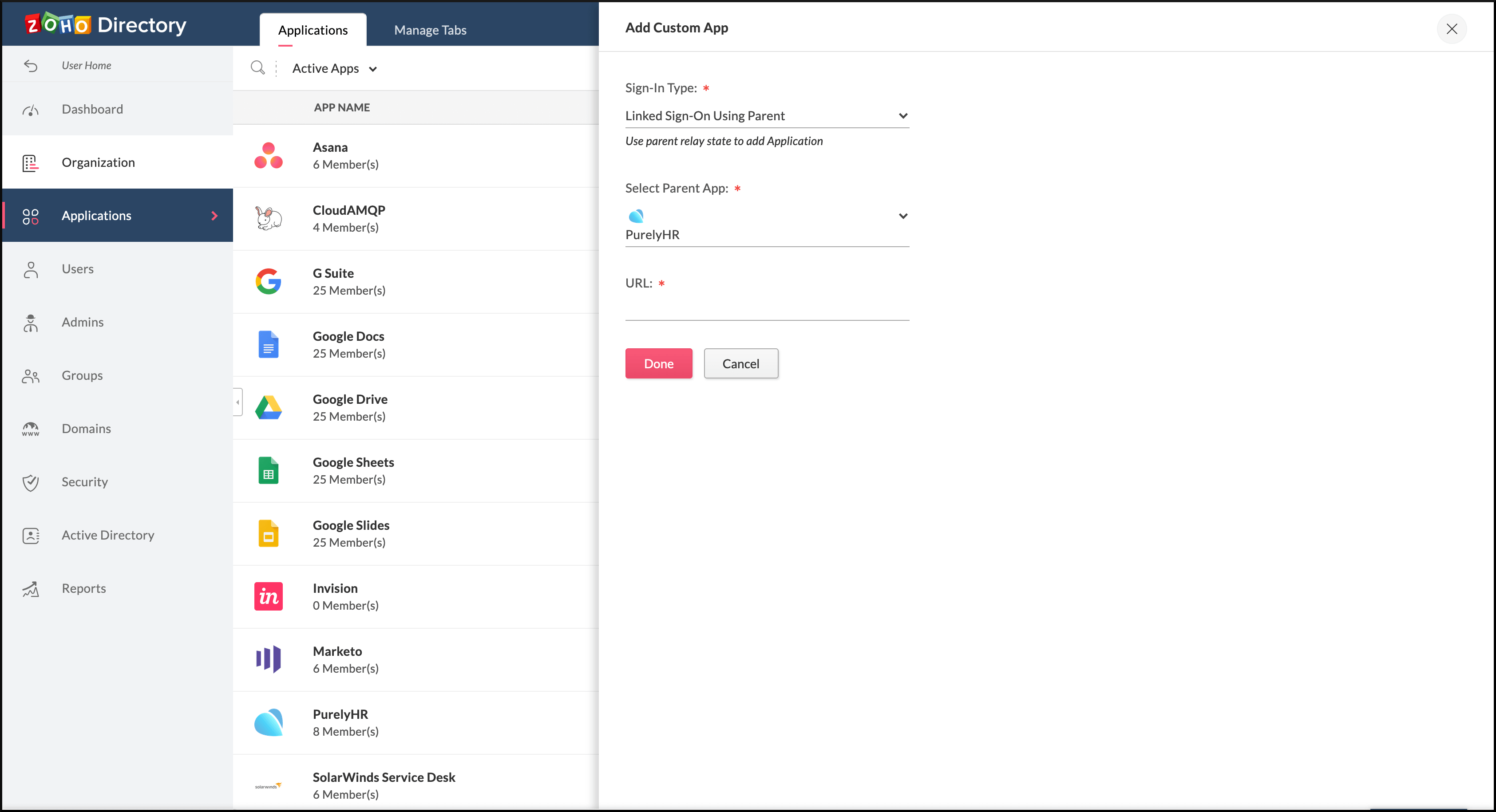Expand the Active Apps filter dropdown
Image resolution: width=1496 pixels, height=812 pixels.
[335, 68]
